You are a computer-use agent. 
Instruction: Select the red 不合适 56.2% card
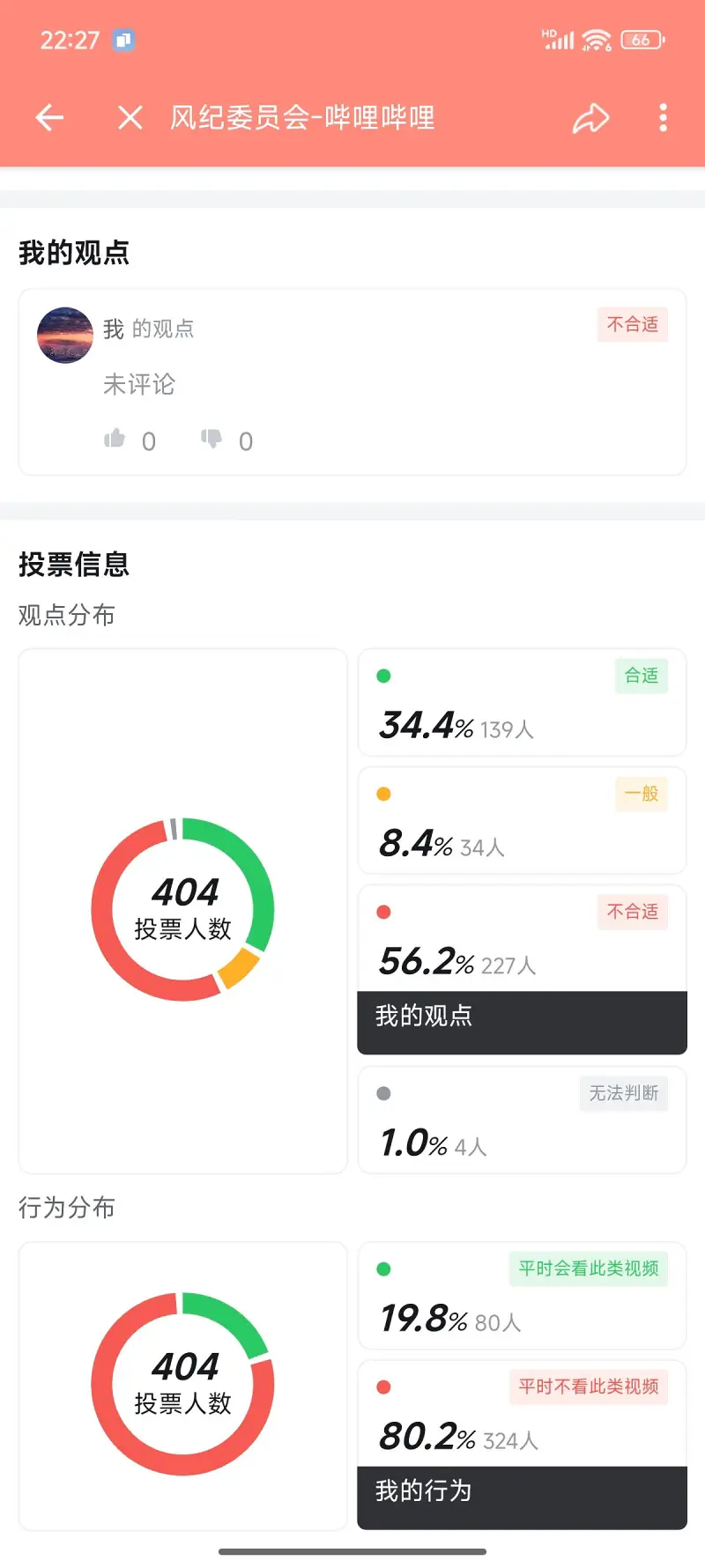coord(522,939)
